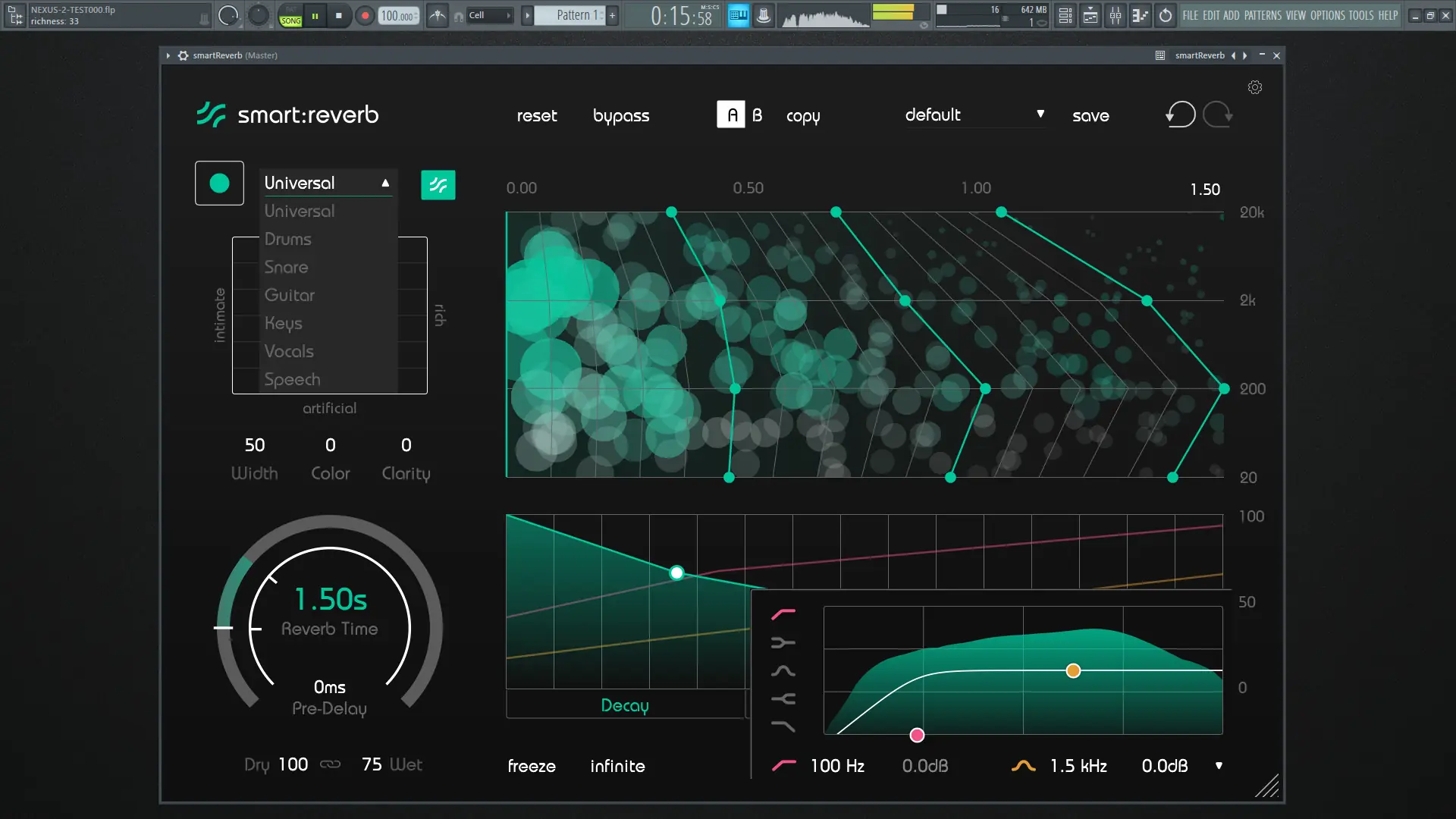Select the low-cut filter shape icon
1456x819 pixels.
point(783,614)
